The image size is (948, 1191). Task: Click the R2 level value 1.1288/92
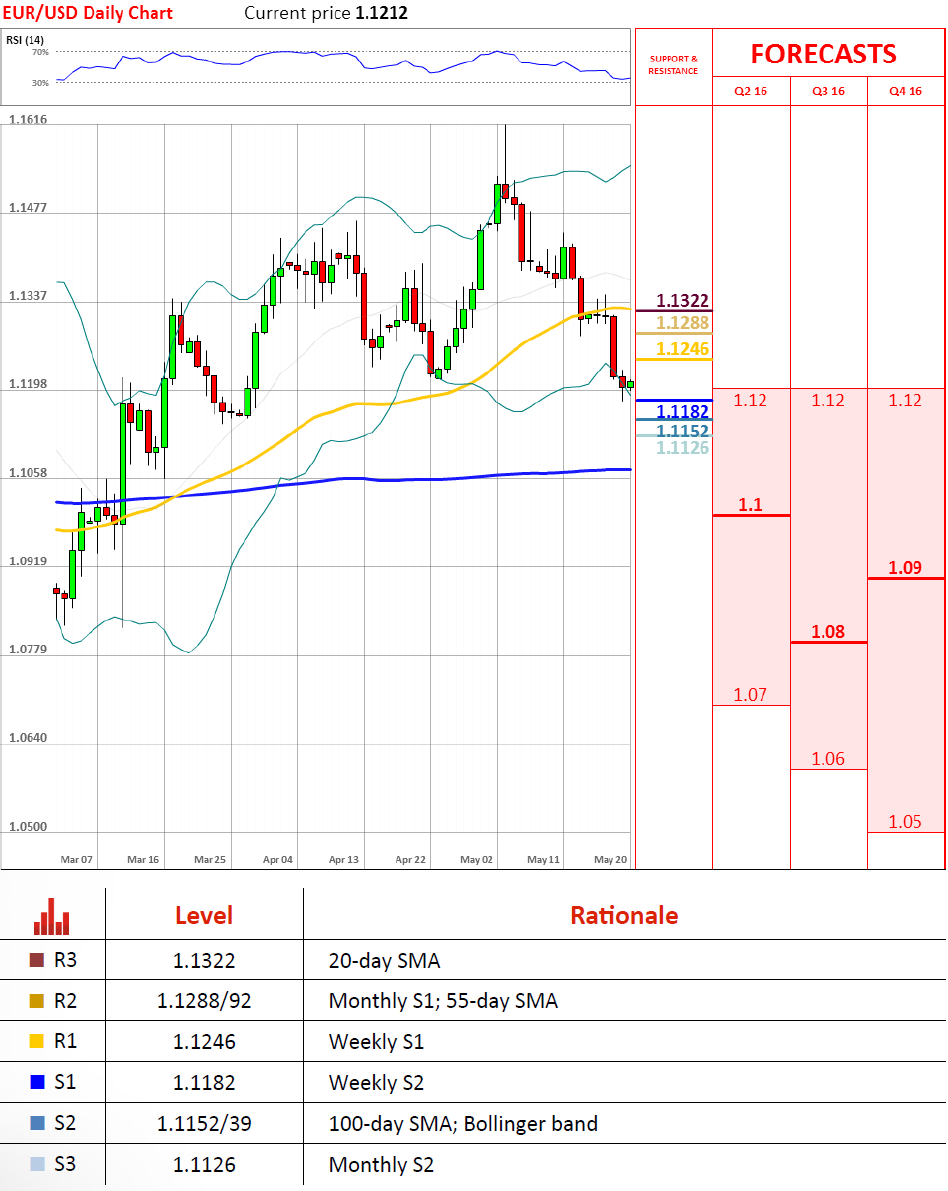click(204, 1001)
